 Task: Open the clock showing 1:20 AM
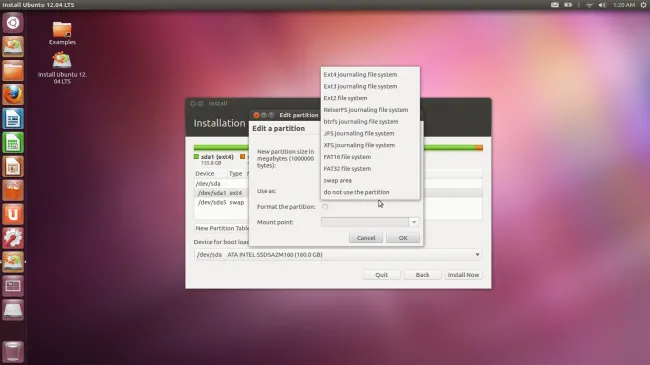[x=624, y=5]
